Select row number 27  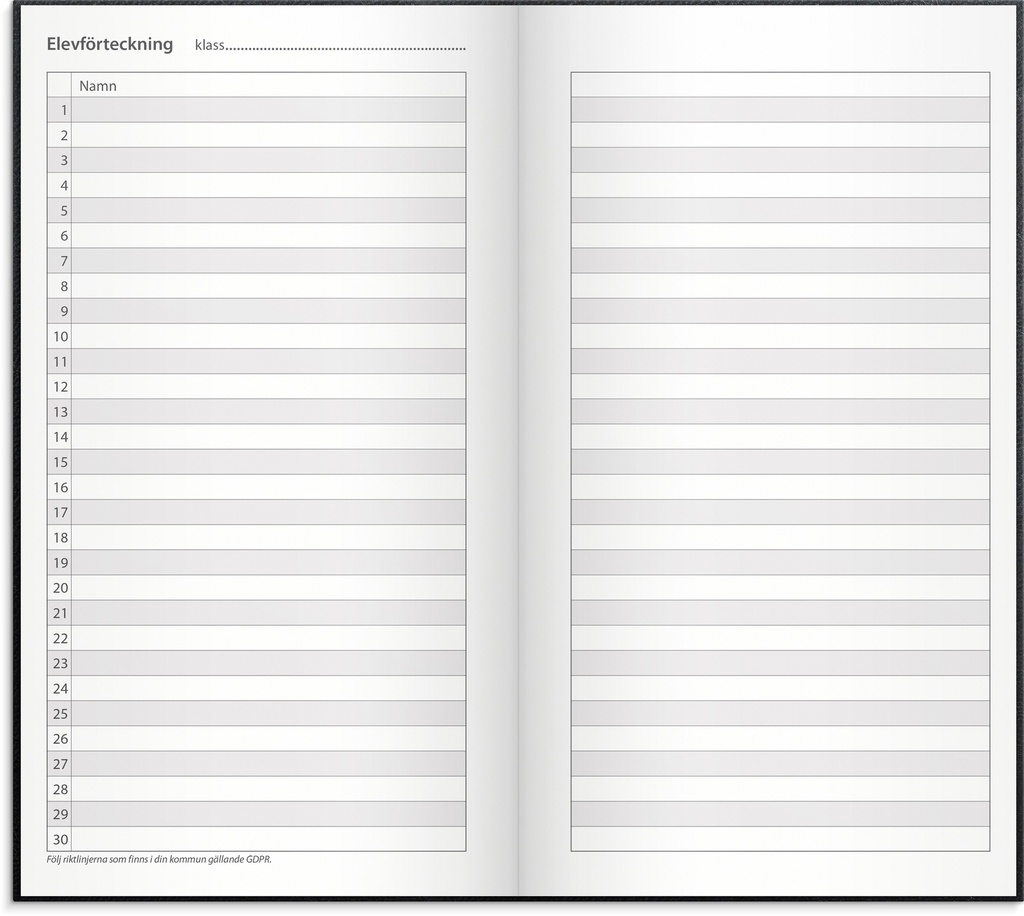(x=256, y=763)
